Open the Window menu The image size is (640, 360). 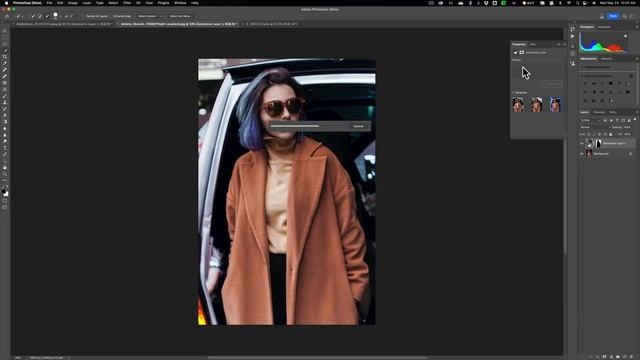pos(180,3)
